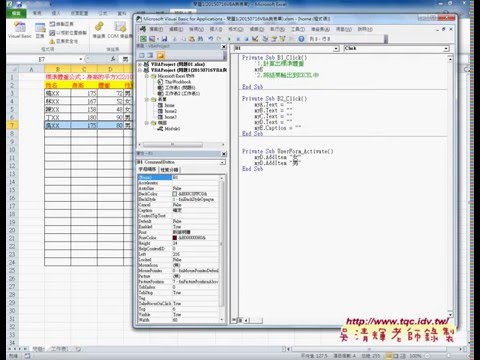Save the VBA project with the disk icon
Screen dimensions: 480x360
tap(164, 39)
